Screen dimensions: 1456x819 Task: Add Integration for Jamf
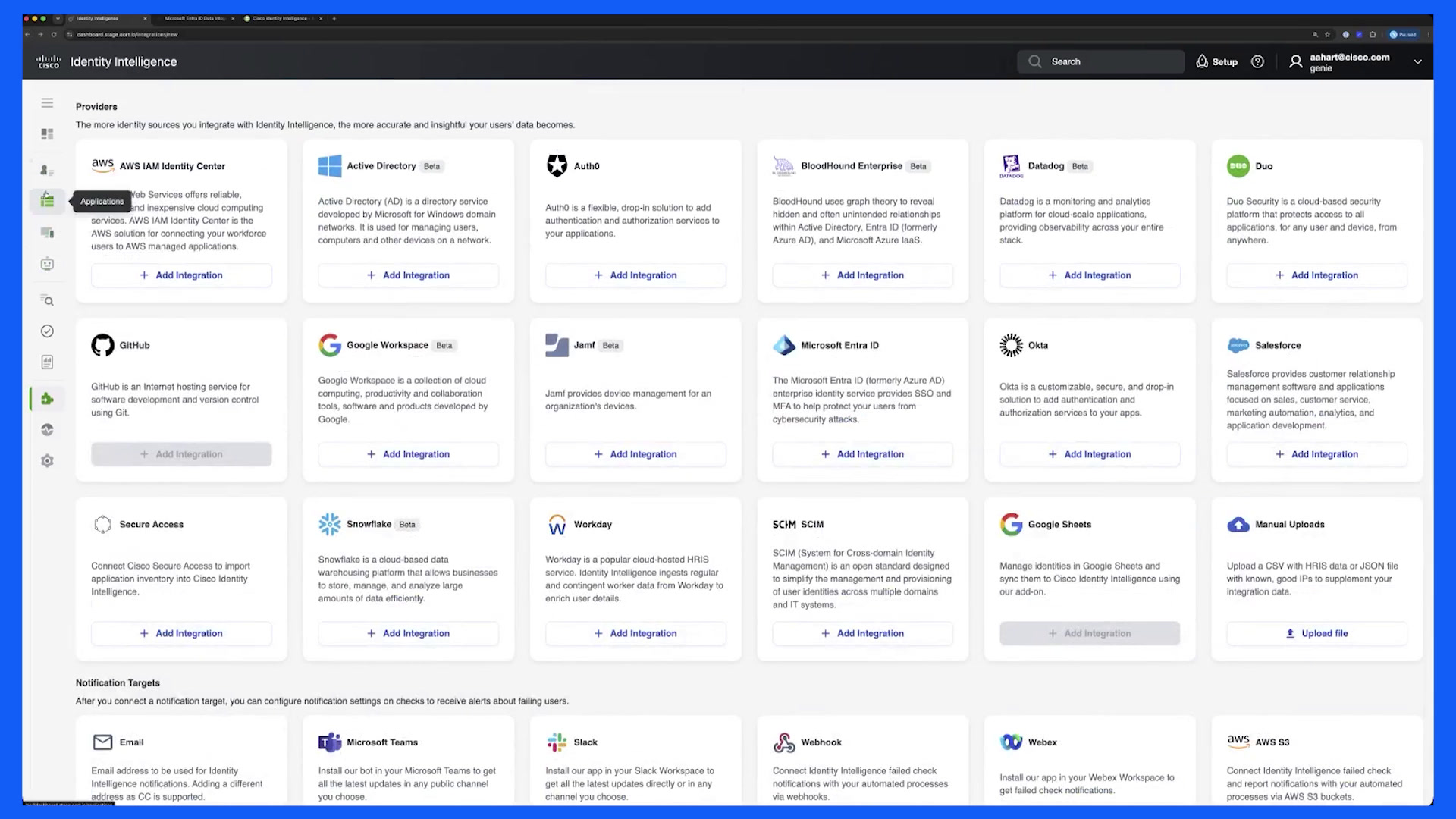(635, 454)
